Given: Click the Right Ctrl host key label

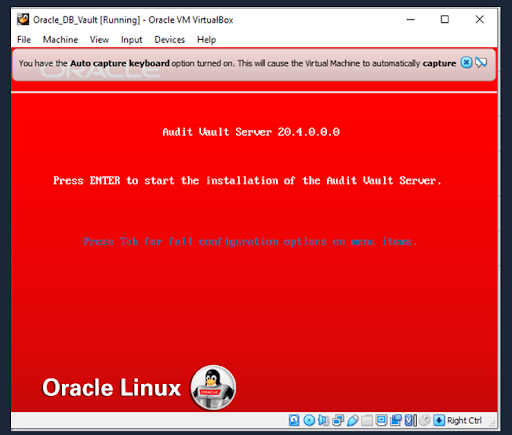Looking at the screenshot, I should pos(464,420).
